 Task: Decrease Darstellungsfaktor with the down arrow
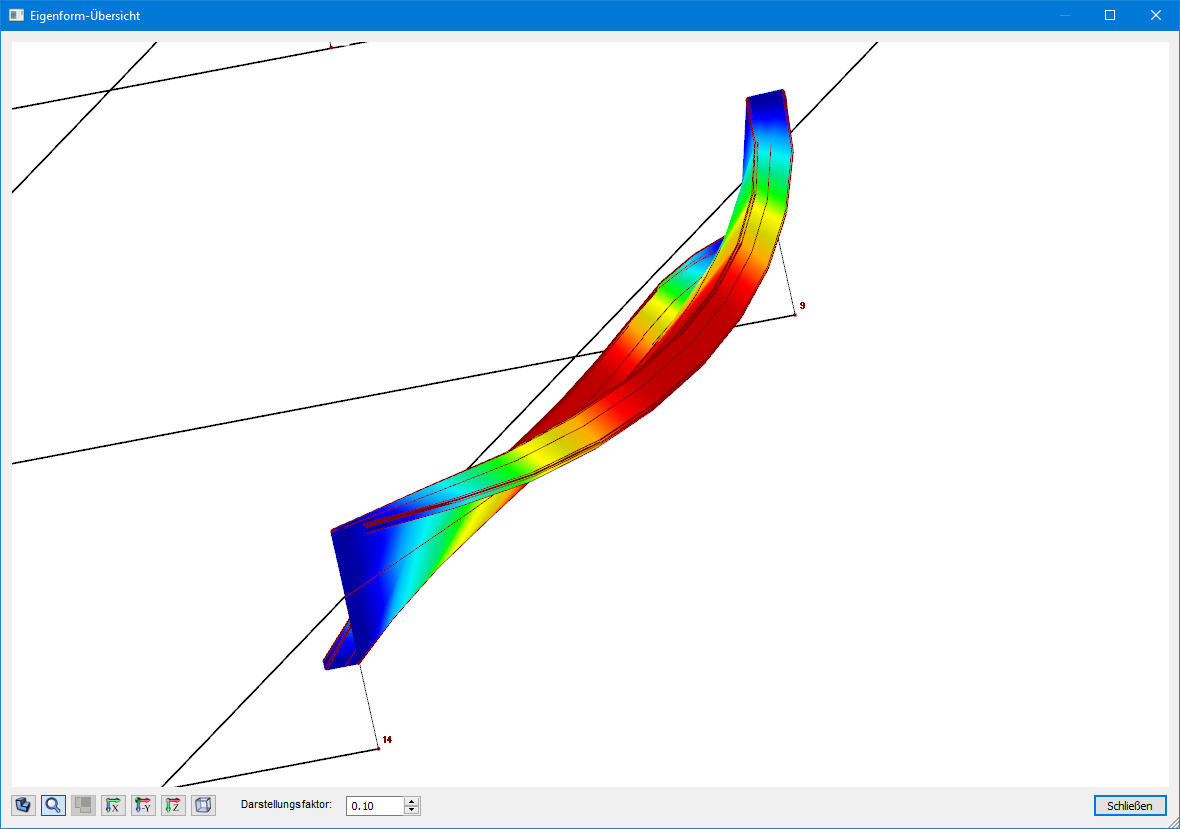click(411, 810)
